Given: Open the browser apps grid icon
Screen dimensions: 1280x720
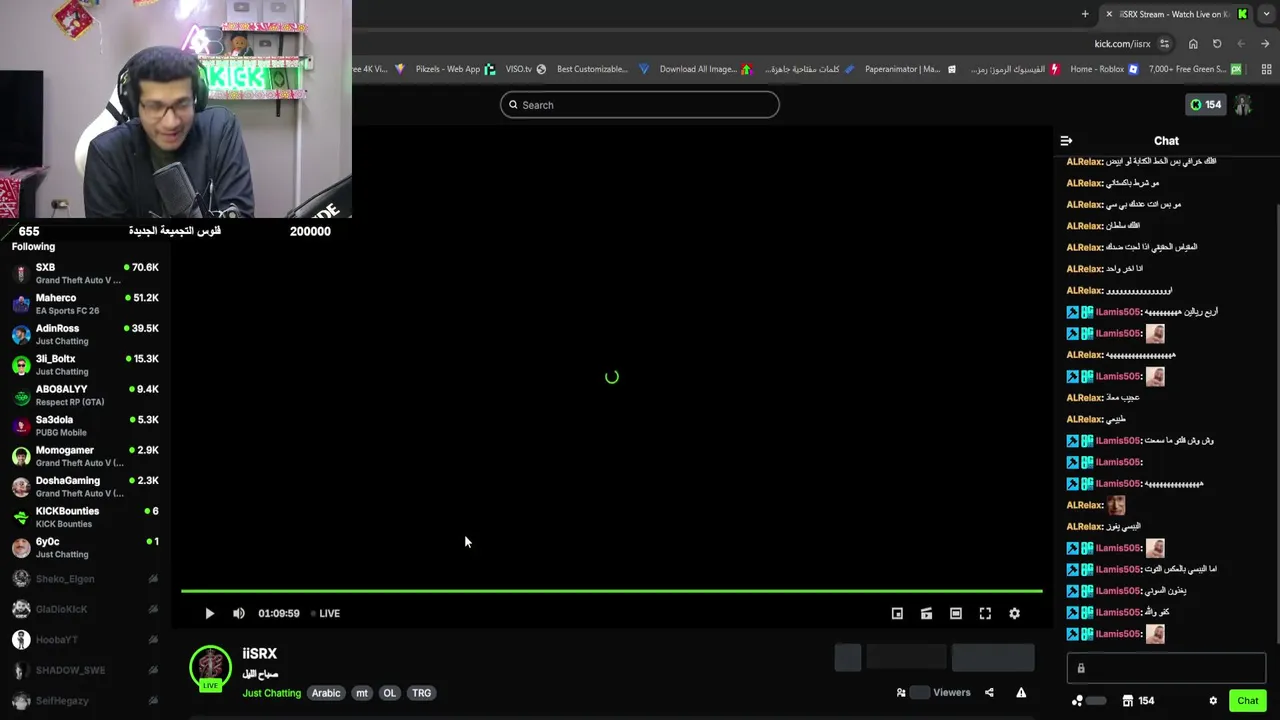Looking at the screenshot, I should [1266, 69].
